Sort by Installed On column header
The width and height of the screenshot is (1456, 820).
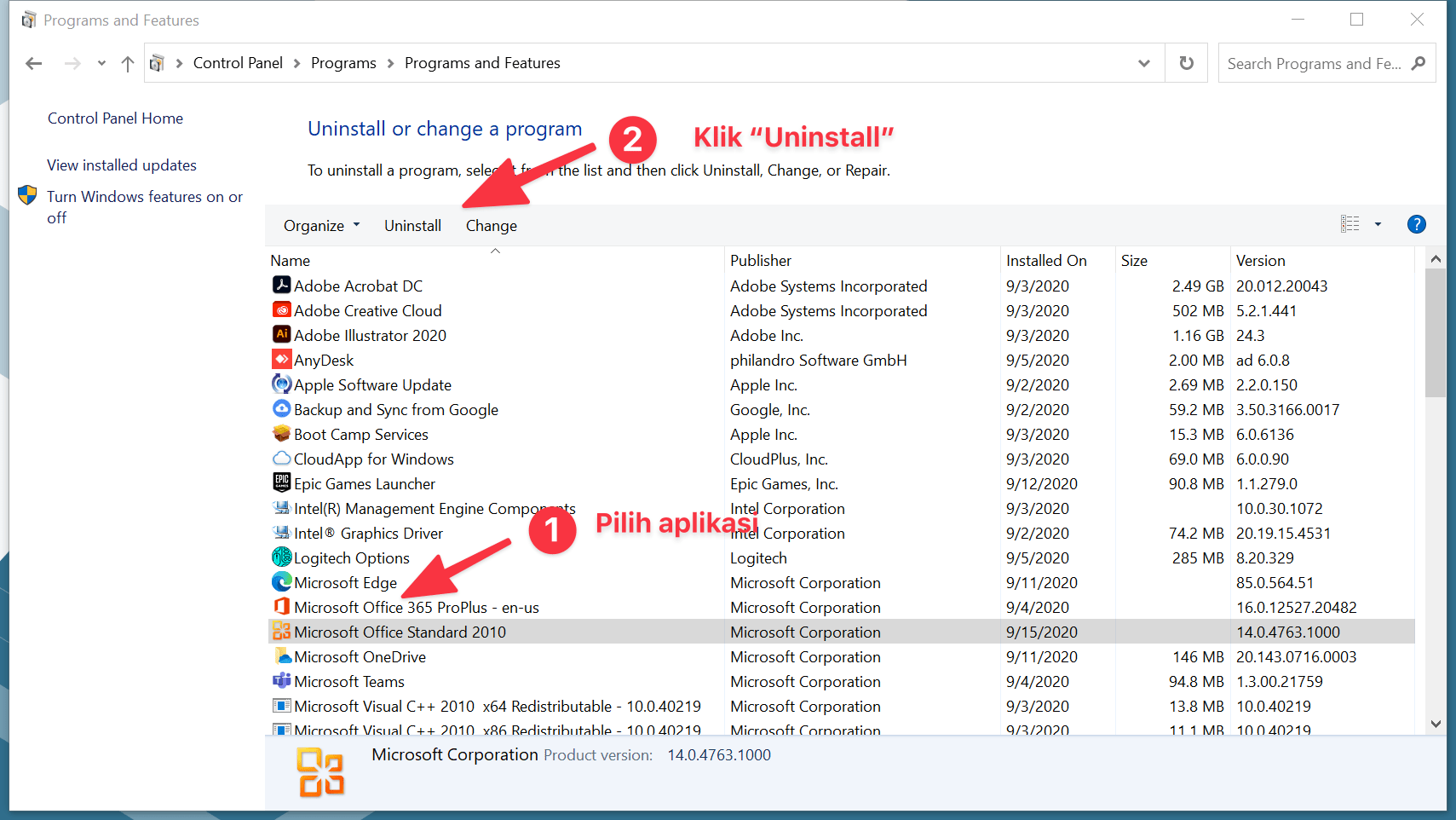tap(1058, 260)
